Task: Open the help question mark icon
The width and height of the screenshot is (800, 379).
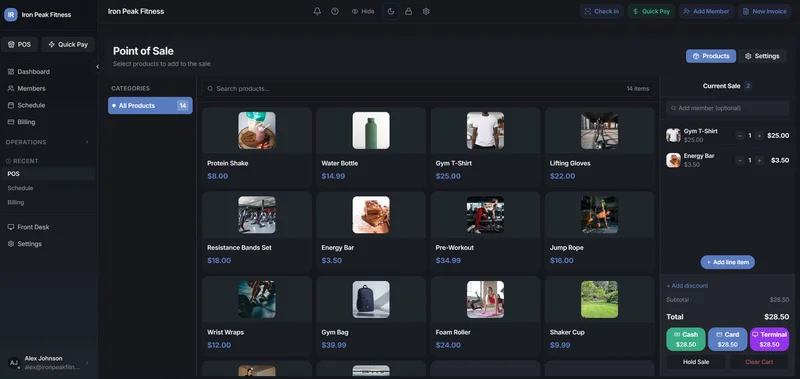Action: (335, 11)
